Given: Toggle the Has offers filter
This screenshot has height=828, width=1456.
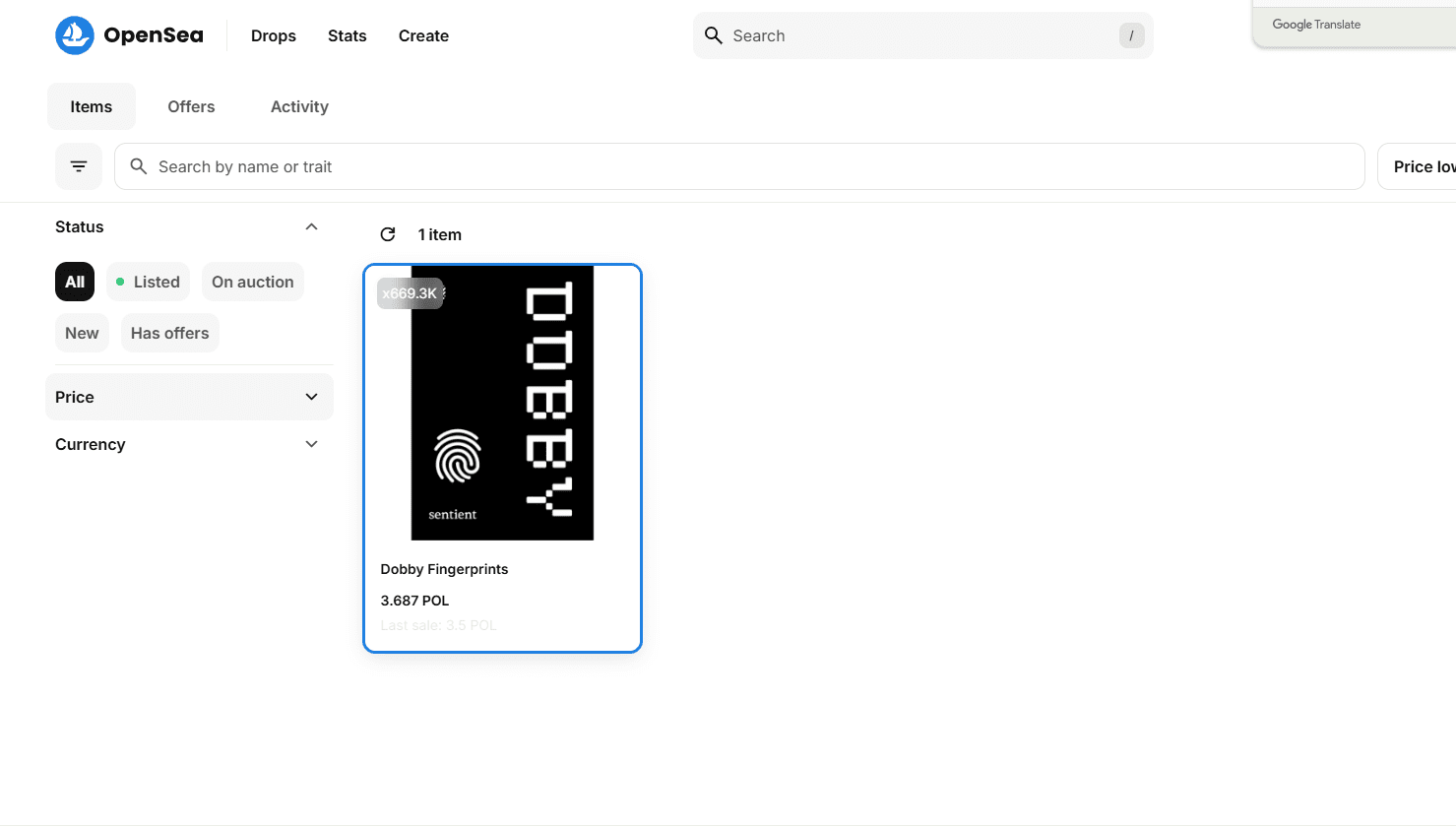Looking at the screenshot, I should 169,333.
